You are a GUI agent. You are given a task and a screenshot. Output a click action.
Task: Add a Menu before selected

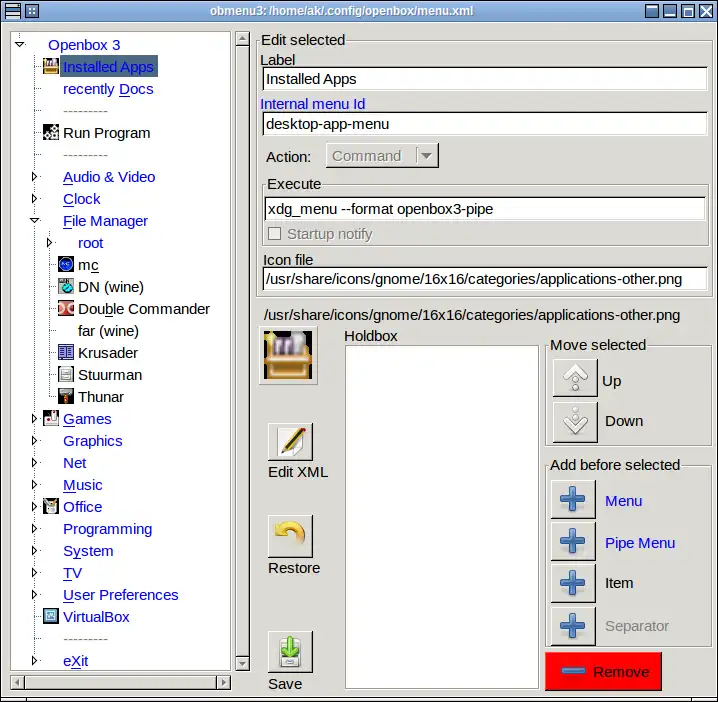pos(573,499)
